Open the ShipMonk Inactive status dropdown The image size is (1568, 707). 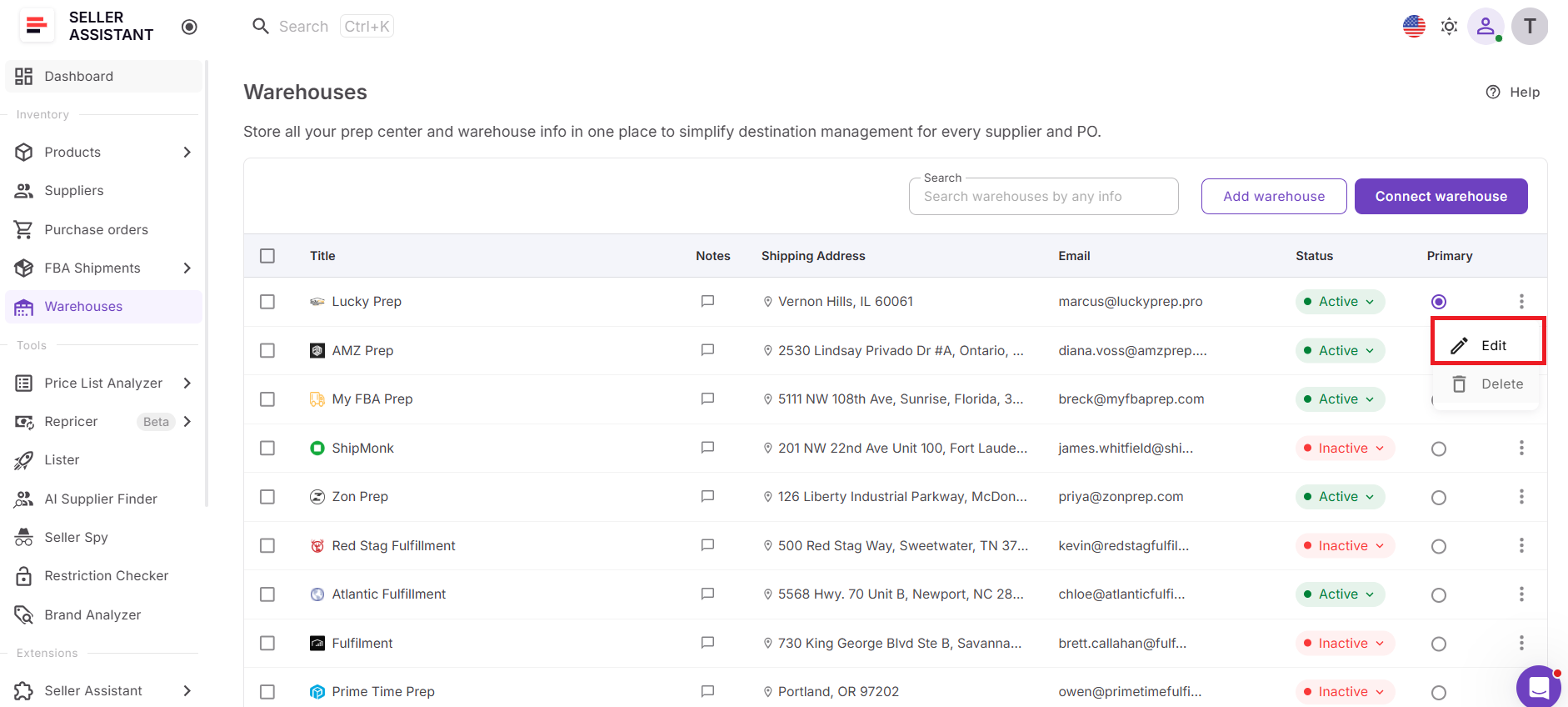pos(1345,449)
